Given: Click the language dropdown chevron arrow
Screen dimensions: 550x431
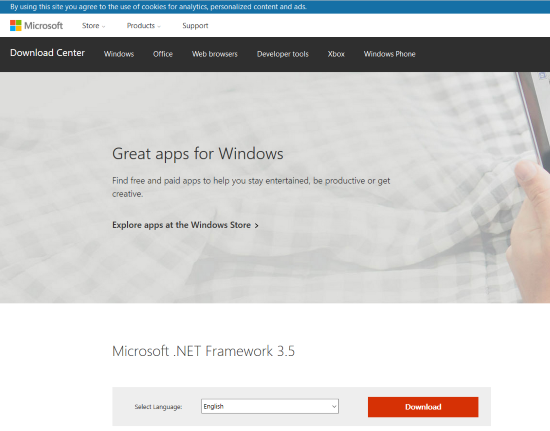Looking at the screenshot, I should 334,407.
